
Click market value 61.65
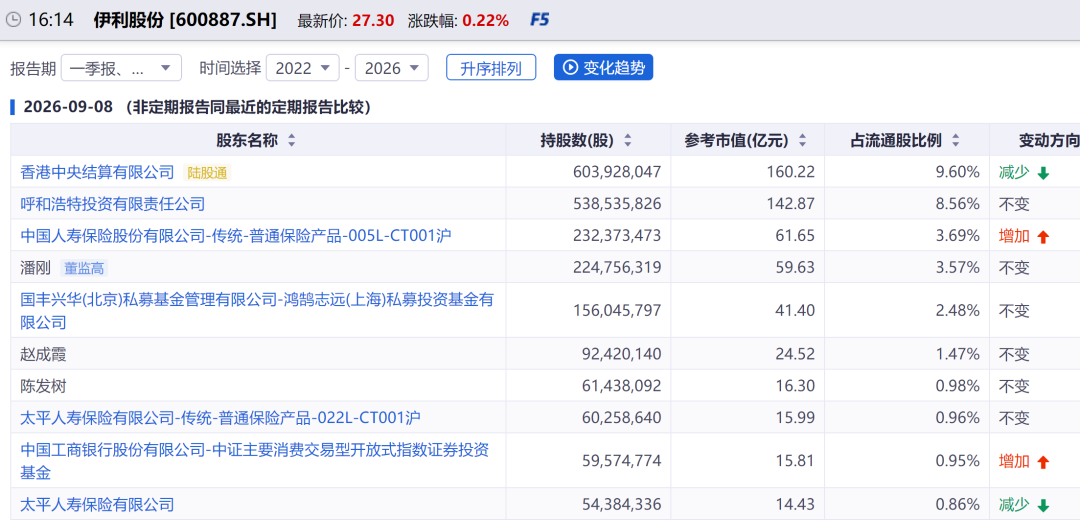(797, 236)
